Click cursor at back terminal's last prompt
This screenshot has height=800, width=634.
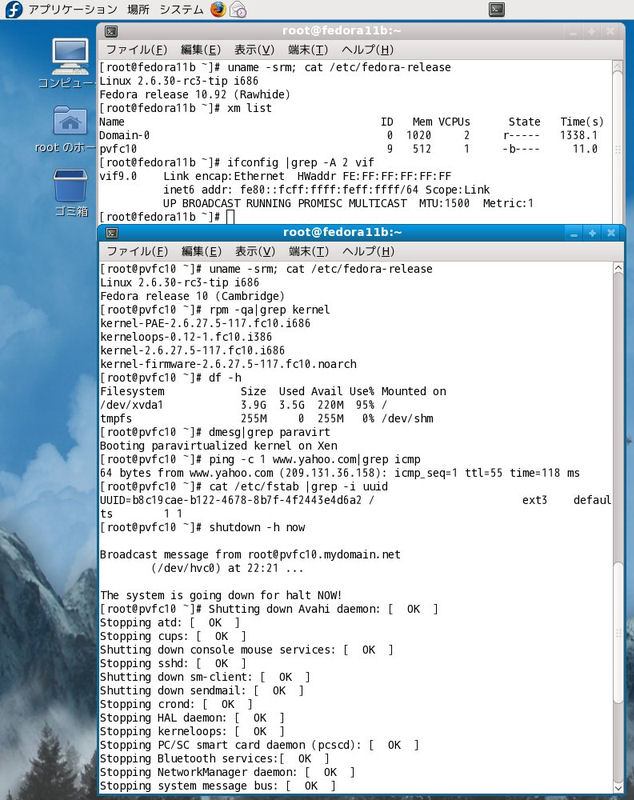click(230, 217)
